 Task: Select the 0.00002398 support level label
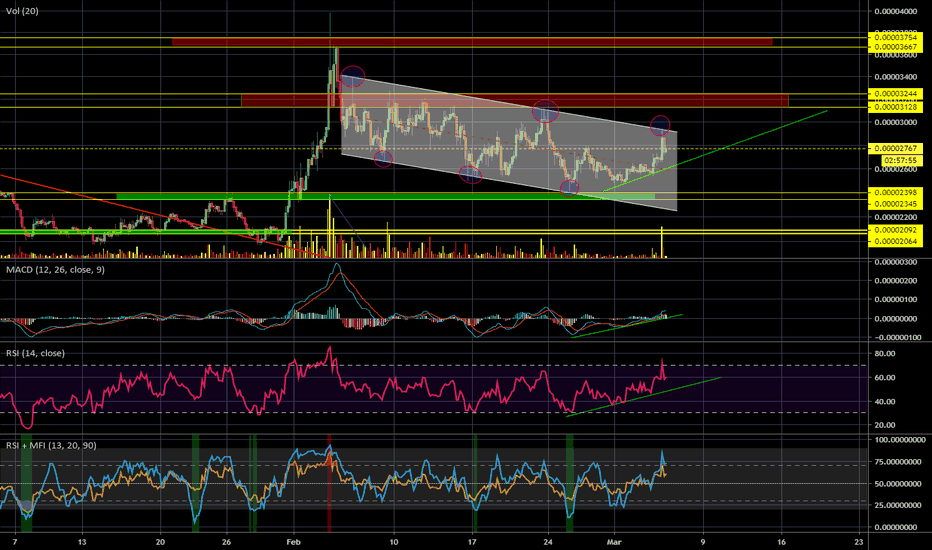coord(896,193)
